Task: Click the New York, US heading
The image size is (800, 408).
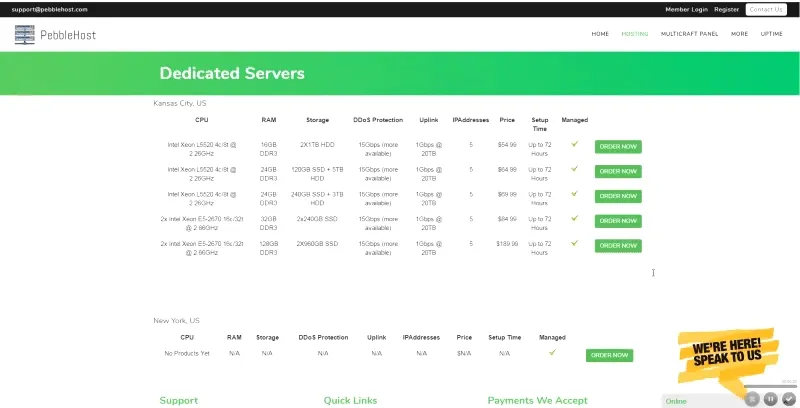Action: point(177,321)
